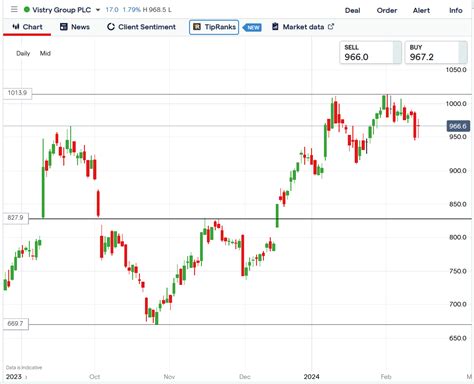Click the News tab newspaper icon
The image size is (474, 384).
(64, 27)
